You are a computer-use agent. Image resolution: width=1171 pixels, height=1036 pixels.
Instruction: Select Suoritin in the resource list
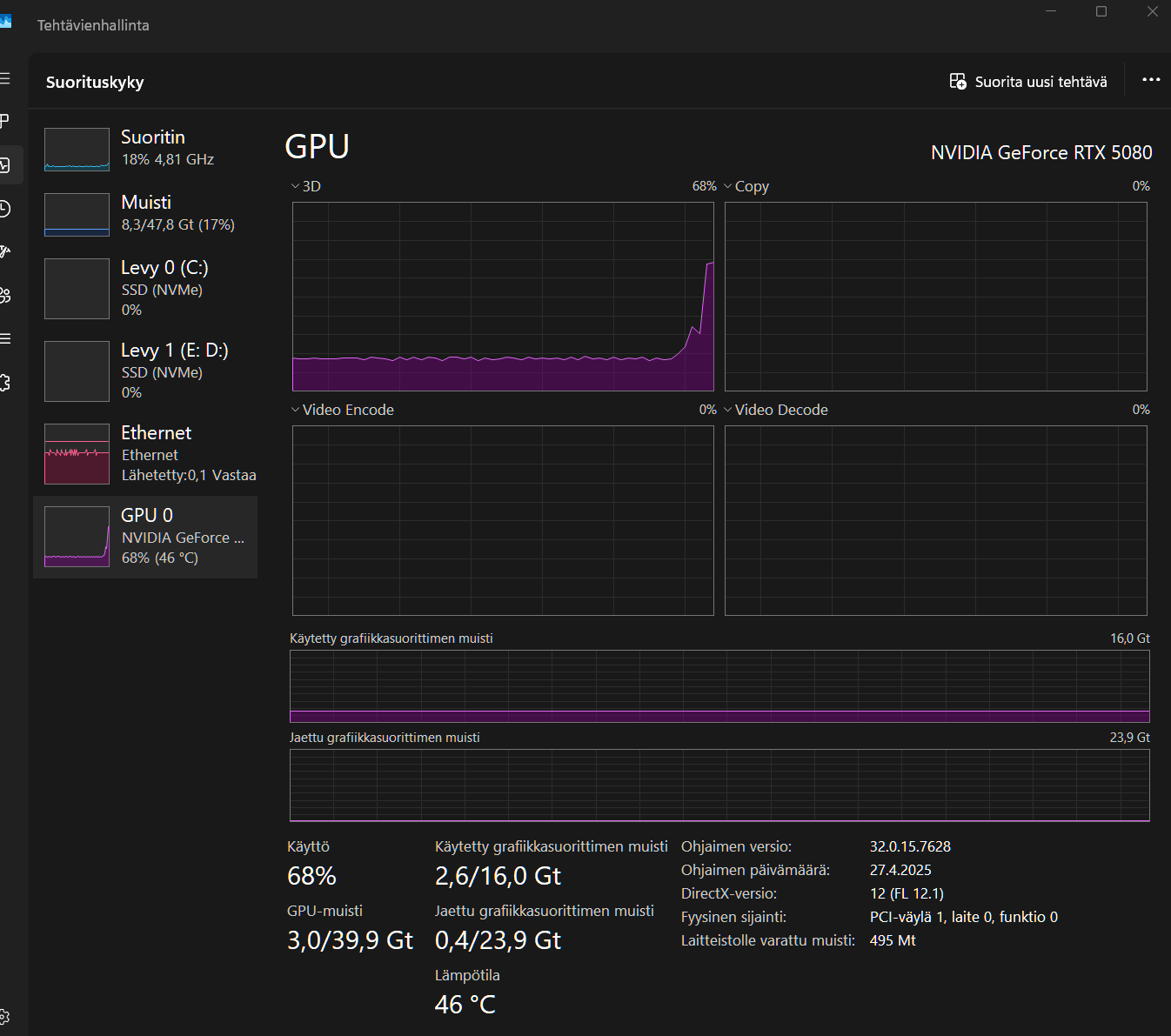click(145, 149)
